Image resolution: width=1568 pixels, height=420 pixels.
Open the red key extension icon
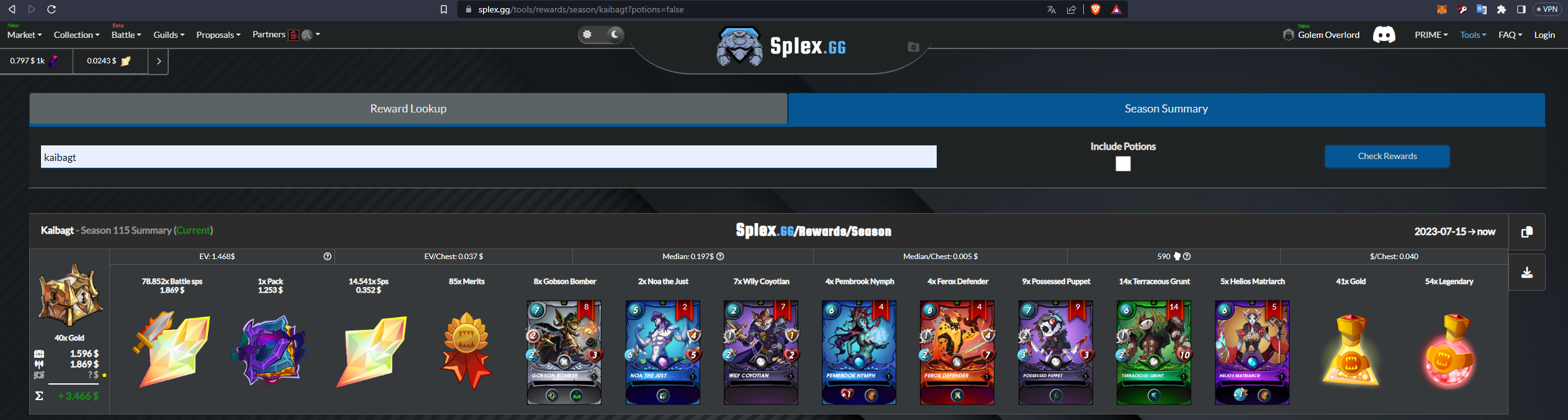[1462, 9]
